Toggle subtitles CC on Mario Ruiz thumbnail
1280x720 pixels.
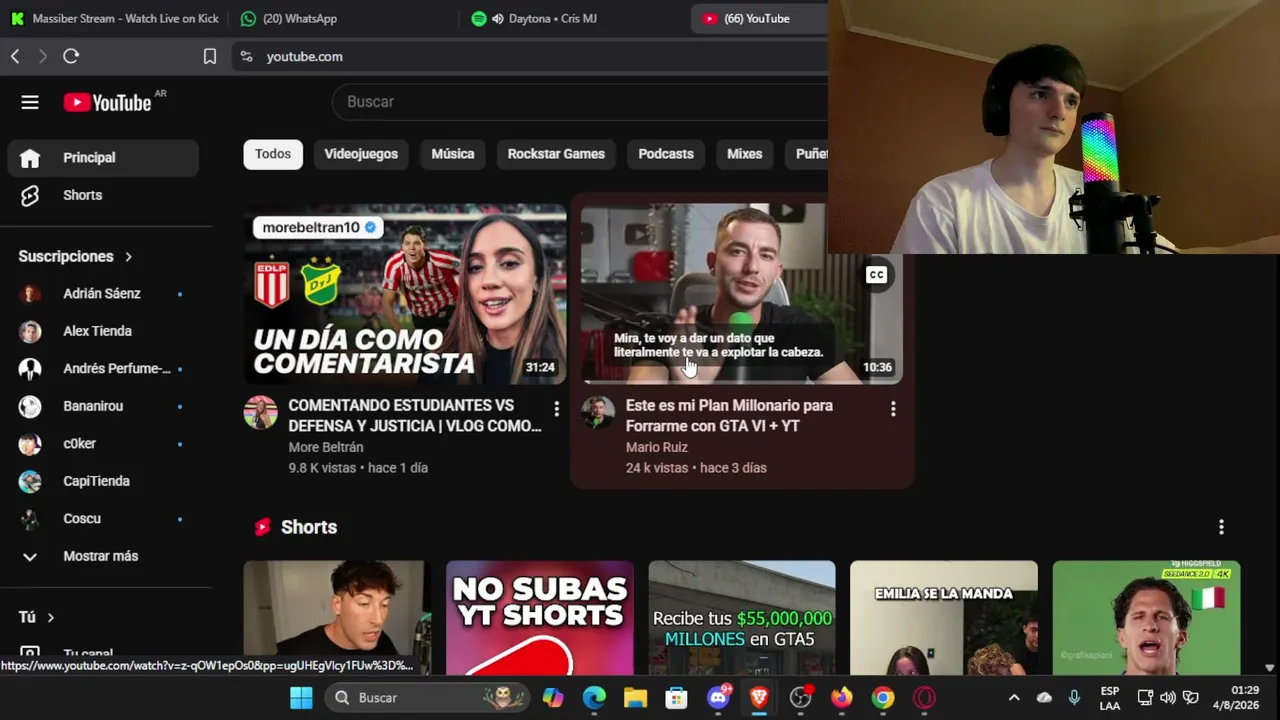pyautogui.click(x=876, y=275)
